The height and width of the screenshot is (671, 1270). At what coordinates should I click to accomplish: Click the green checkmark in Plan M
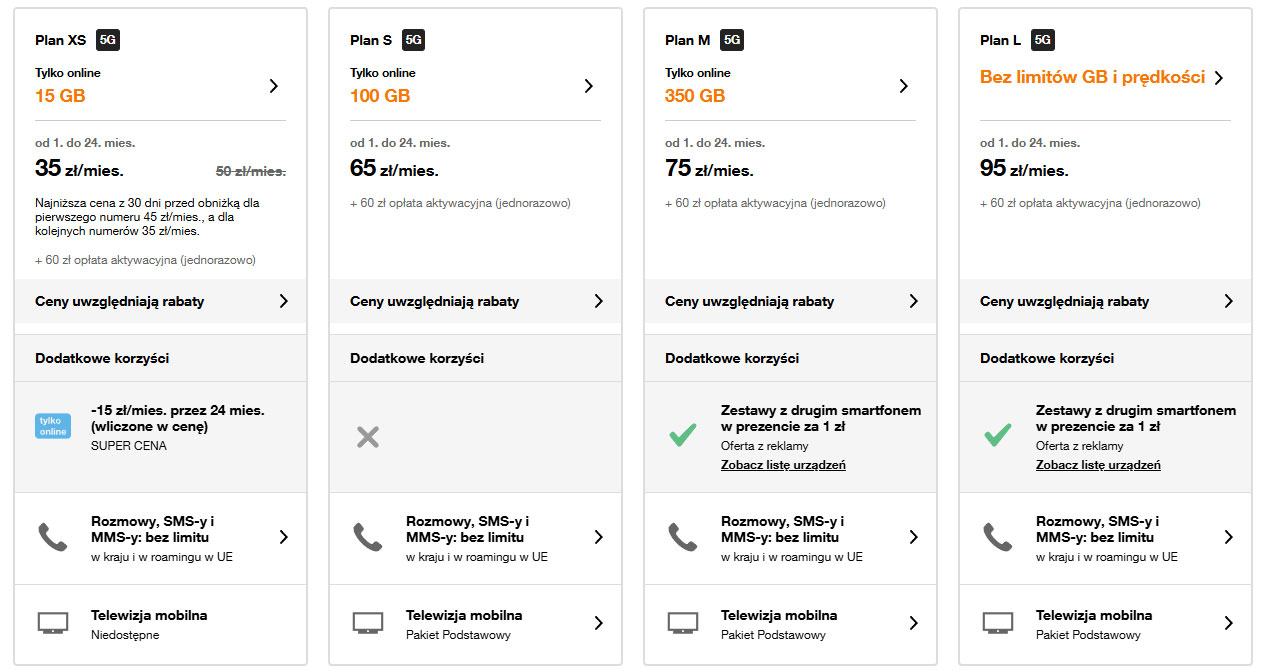(x=683, y=436)
